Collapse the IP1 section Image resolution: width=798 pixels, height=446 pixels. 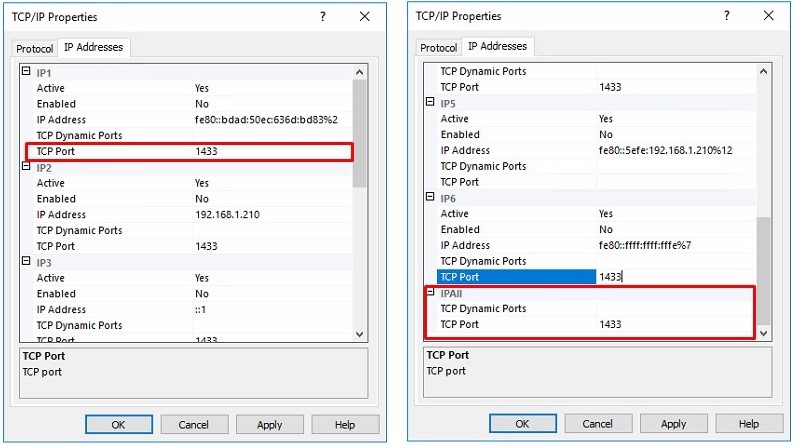pos(25,73)
